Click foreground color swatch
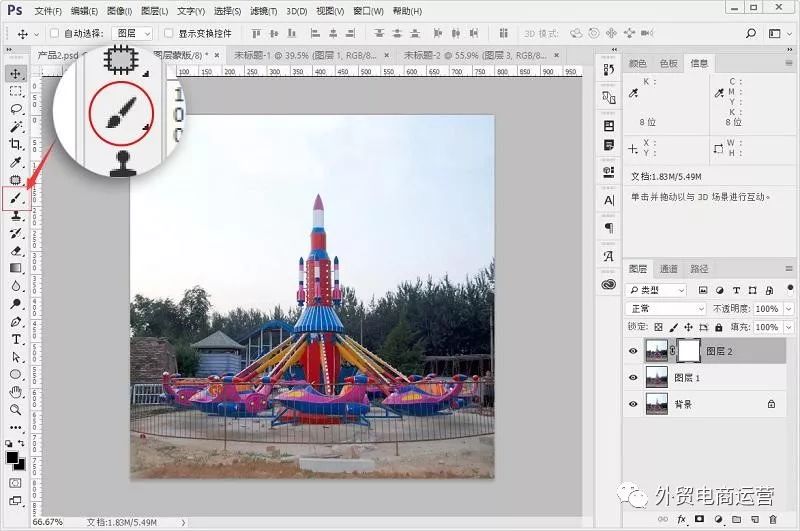 point(12,457)
